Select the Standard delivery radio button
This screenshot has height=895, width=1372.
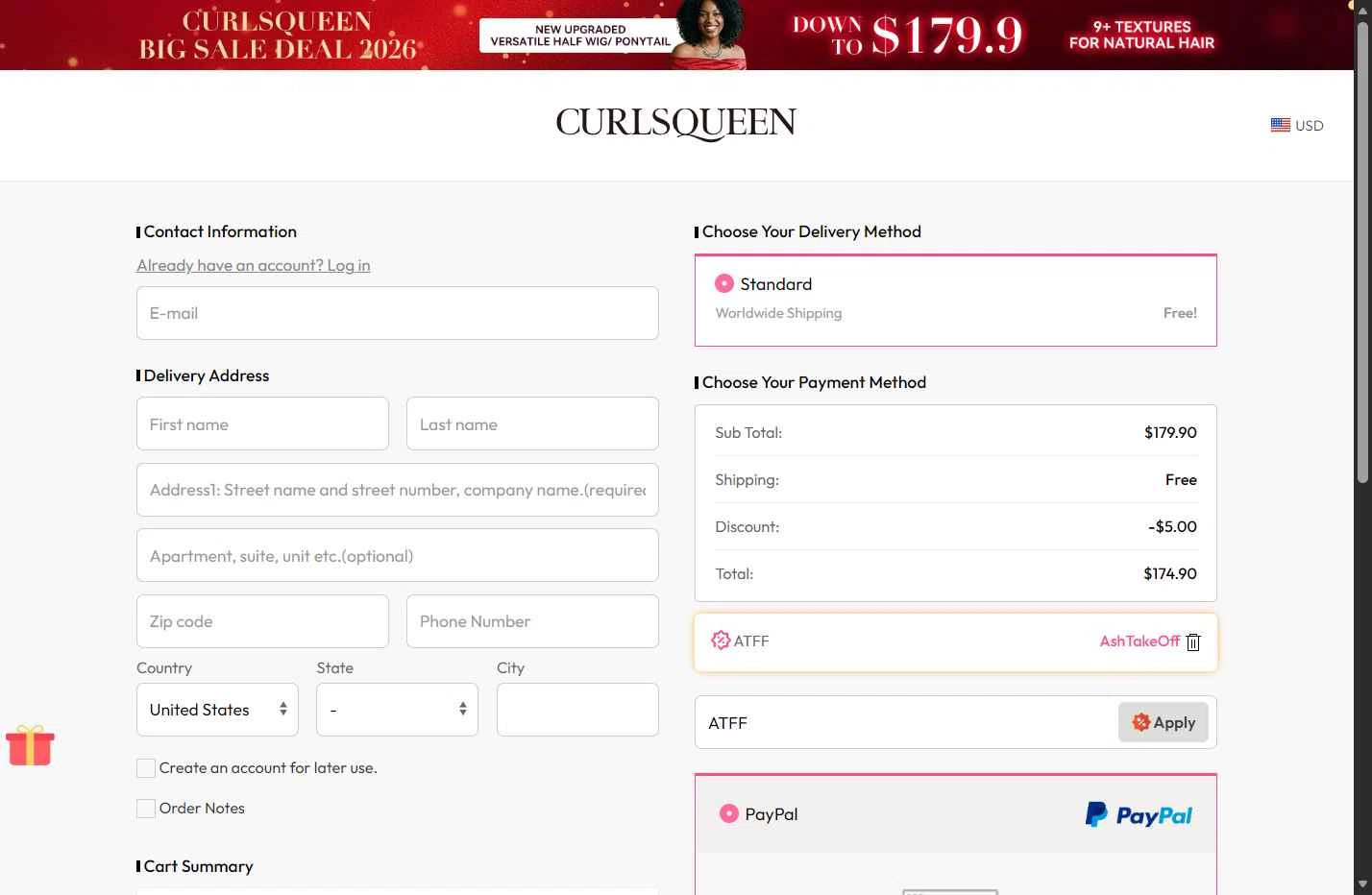[x=724, y=283]
